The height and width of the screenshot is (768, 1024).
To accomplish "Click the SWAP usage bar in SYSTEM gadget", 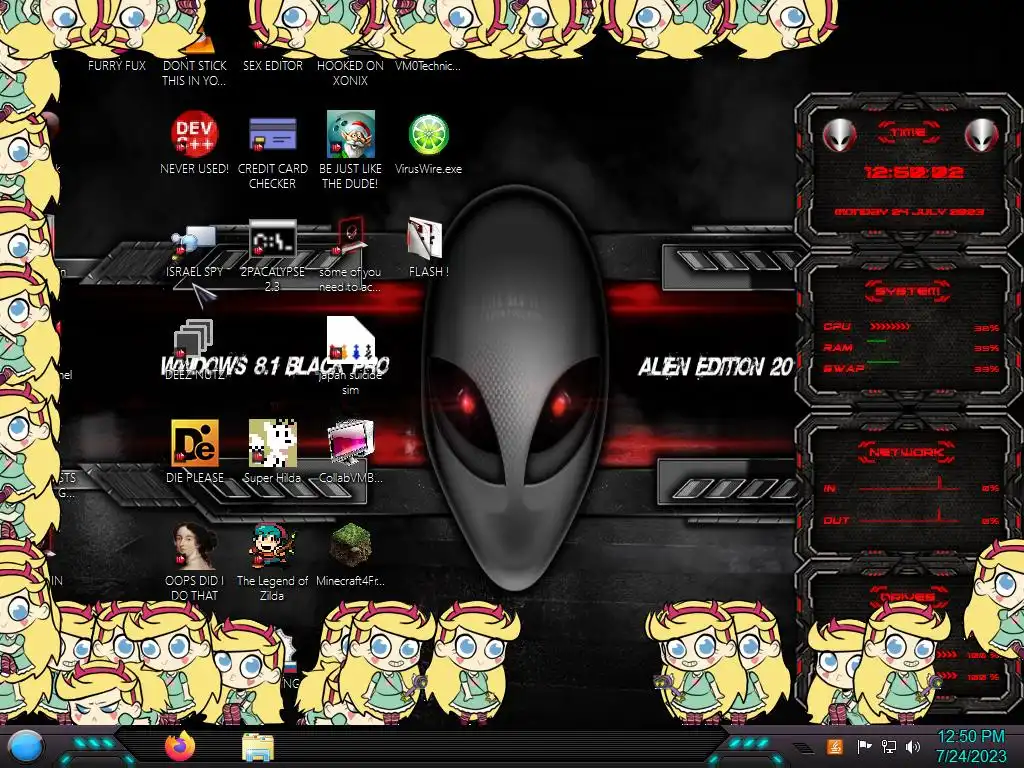I will [883, 361].
